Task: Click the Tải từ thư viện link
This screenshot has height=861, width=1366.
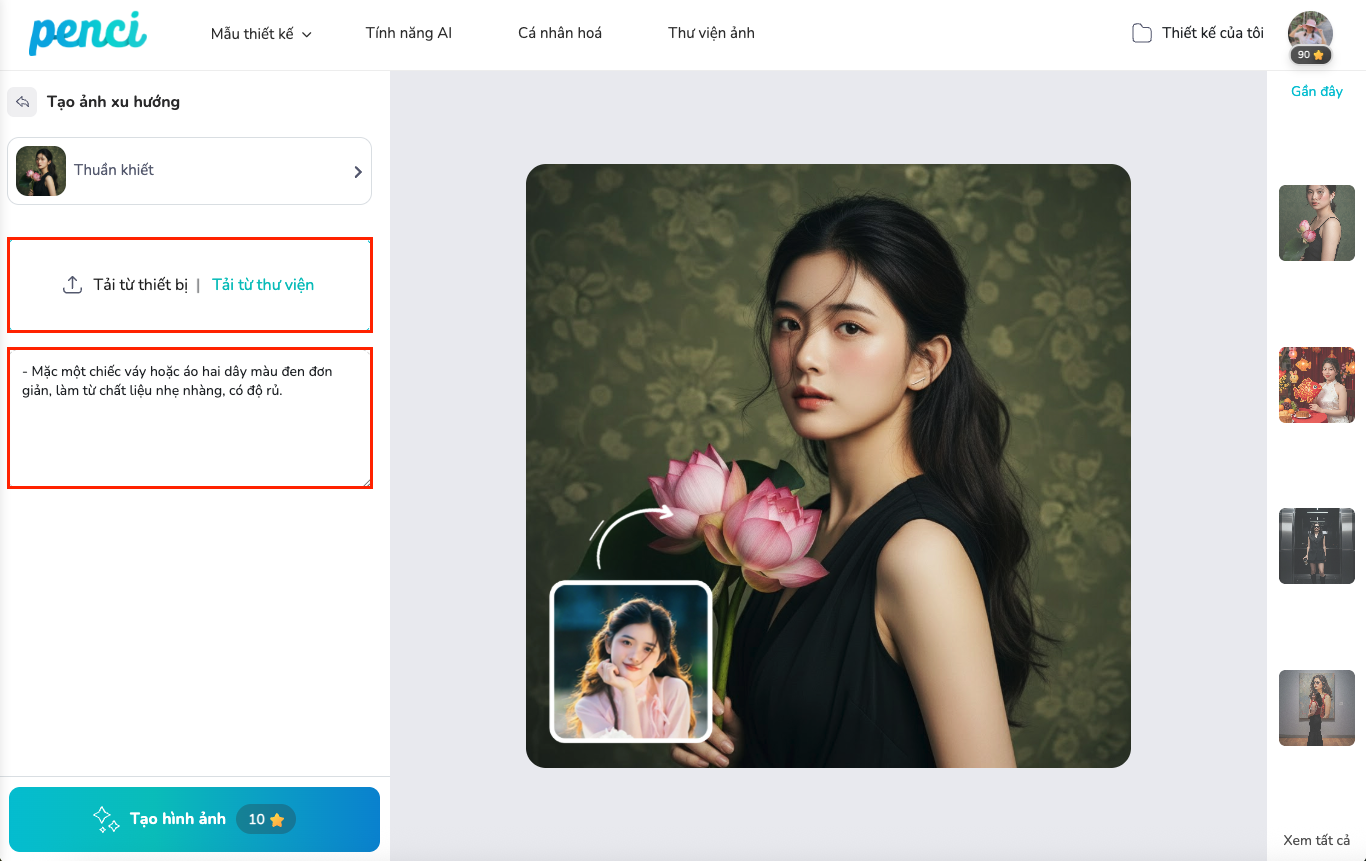Action: (x=263, y=285)
